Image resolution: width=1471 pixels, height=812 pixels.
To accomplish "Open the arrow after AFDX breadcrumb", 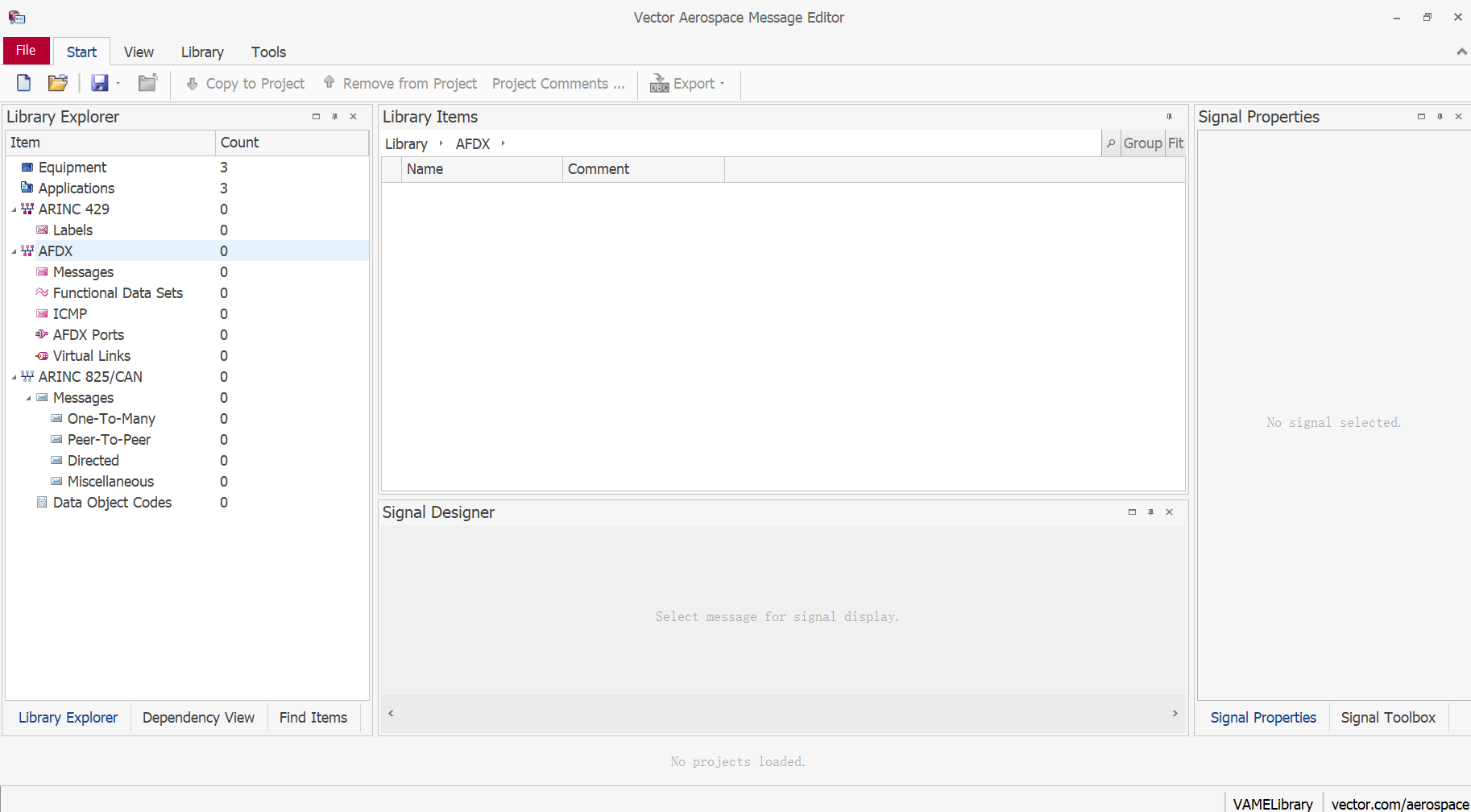I will click(503, 143).
